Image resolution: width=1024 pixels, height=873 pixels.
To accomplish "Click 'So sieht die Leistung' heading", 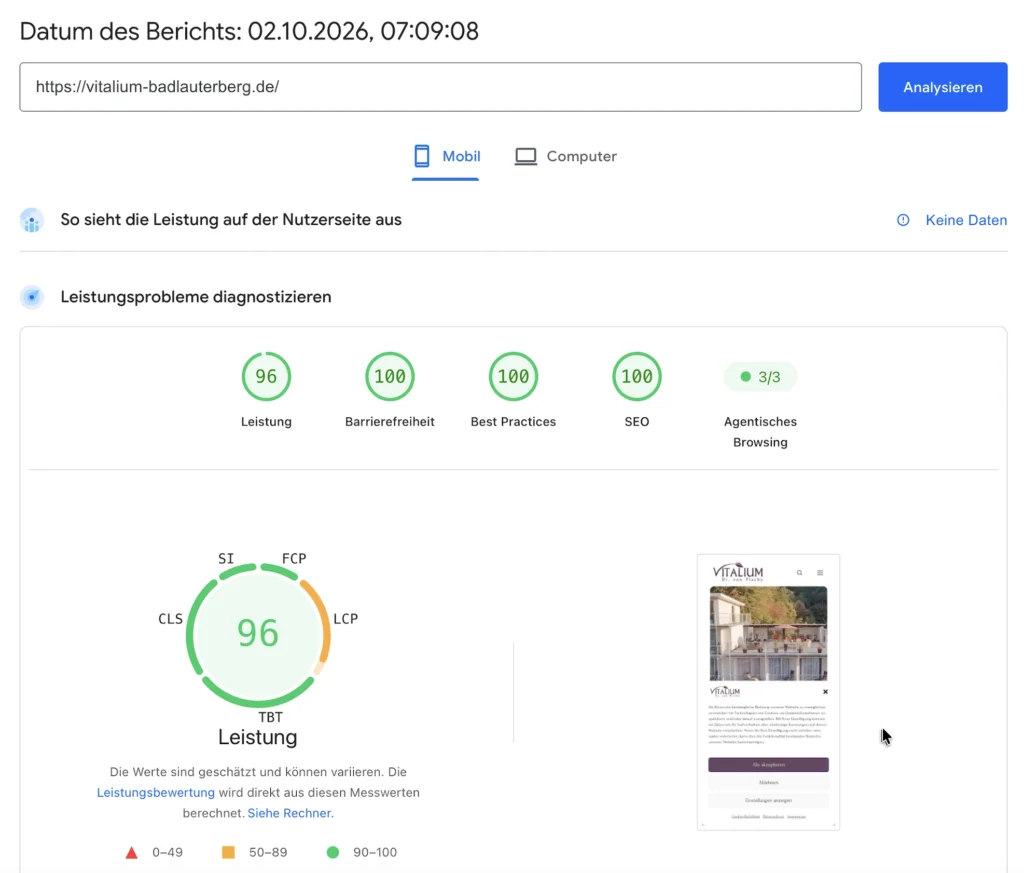I will 231,220.
